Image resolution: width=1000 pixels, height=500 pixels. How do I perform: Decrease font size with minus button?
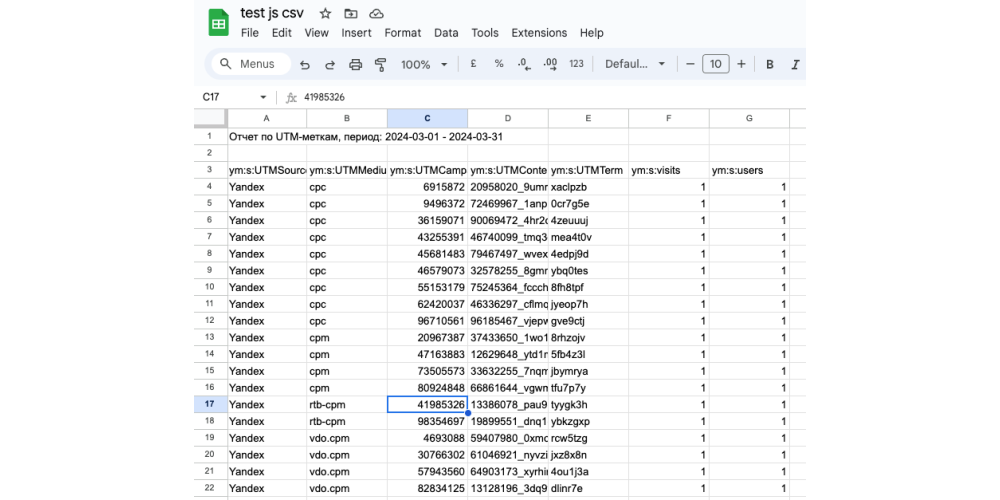click(689, 64)
